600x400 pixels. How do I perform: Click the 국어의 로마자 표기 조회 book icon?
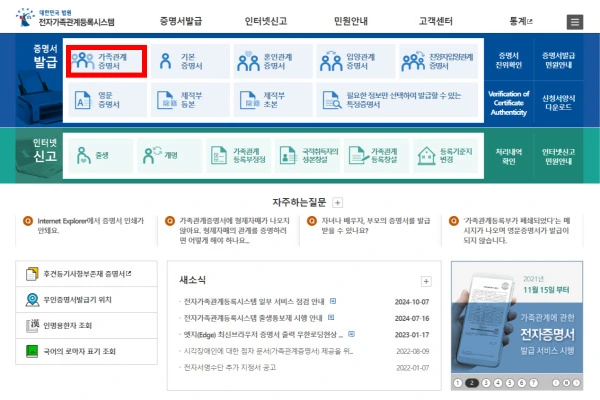tap(32, 351)
